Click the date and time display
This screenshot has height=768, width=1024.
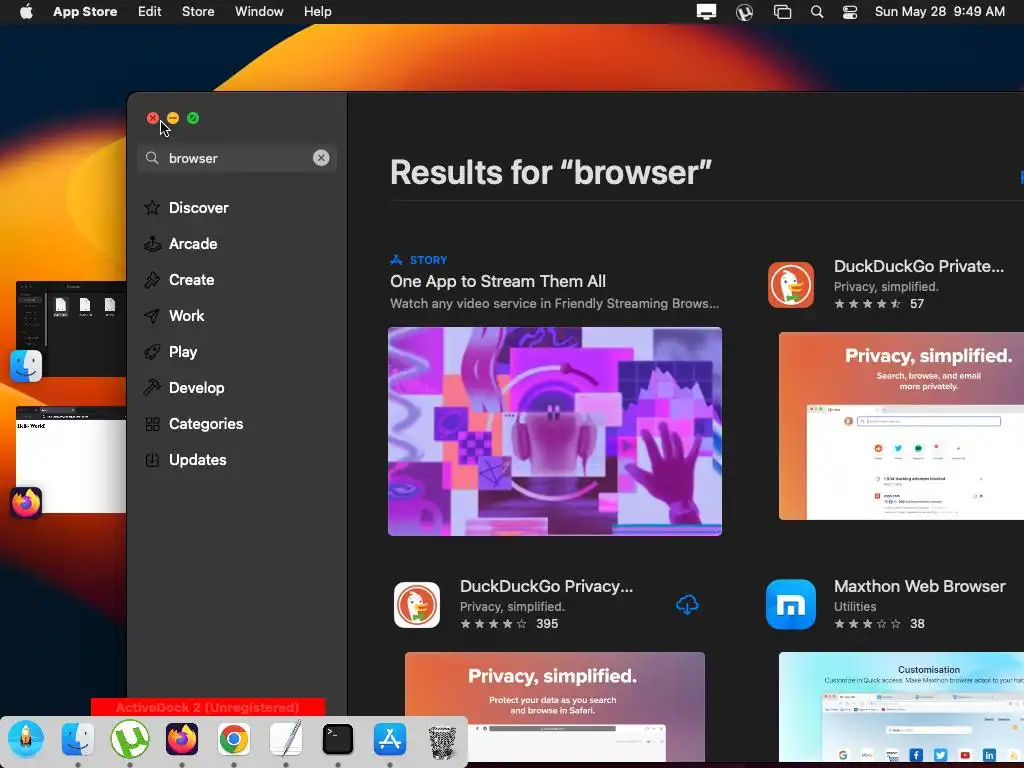click(940, 12)
